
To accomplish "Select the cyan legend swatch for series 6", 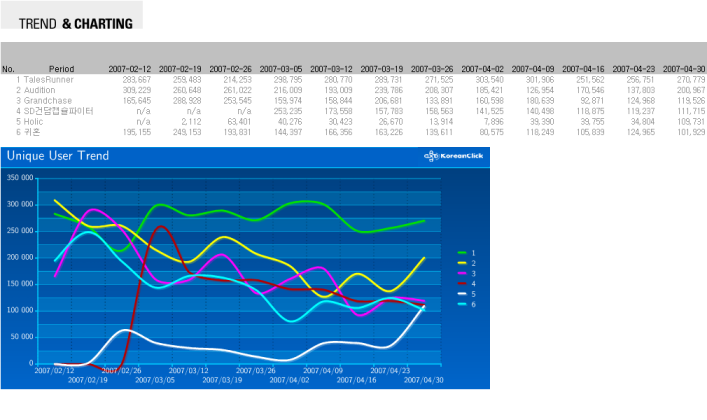I will (x=462, y=305).
